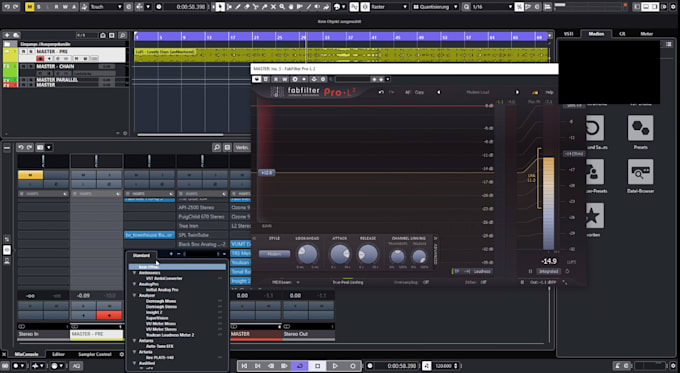Screen dimensions: 680x373
Task: Switch to the Editor tab
Action: [59, 354]
